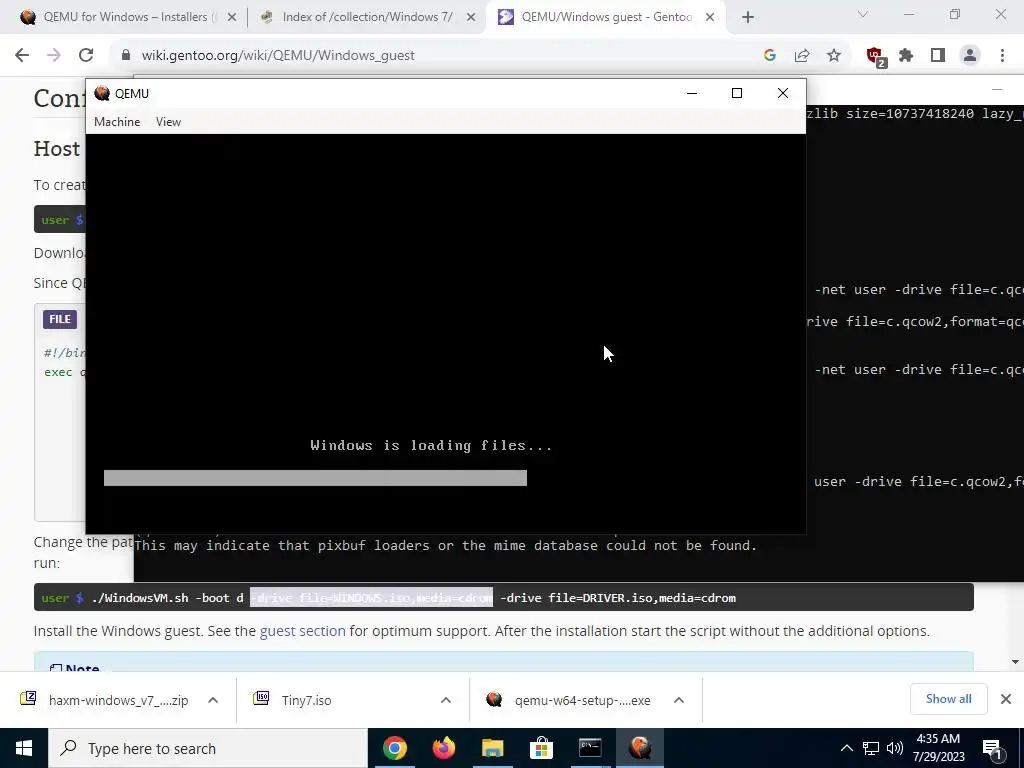Go back in browser history

click(22, 56)
